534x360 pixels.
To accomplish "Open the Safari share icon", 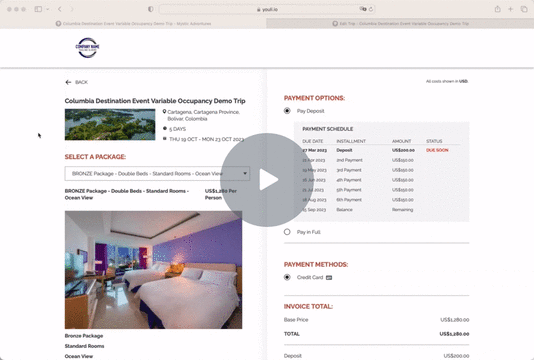I will coord(498,9).
